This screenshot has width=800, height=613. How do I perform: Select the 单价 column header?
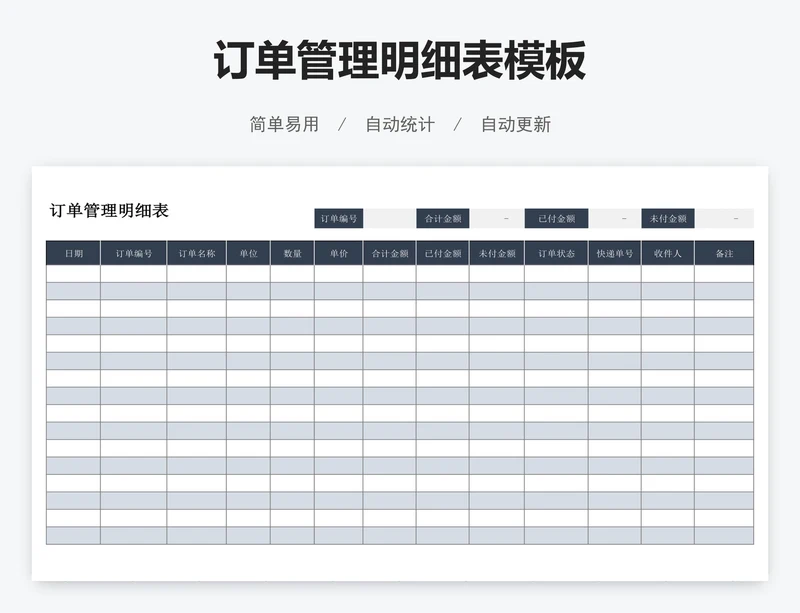(339, 253)
